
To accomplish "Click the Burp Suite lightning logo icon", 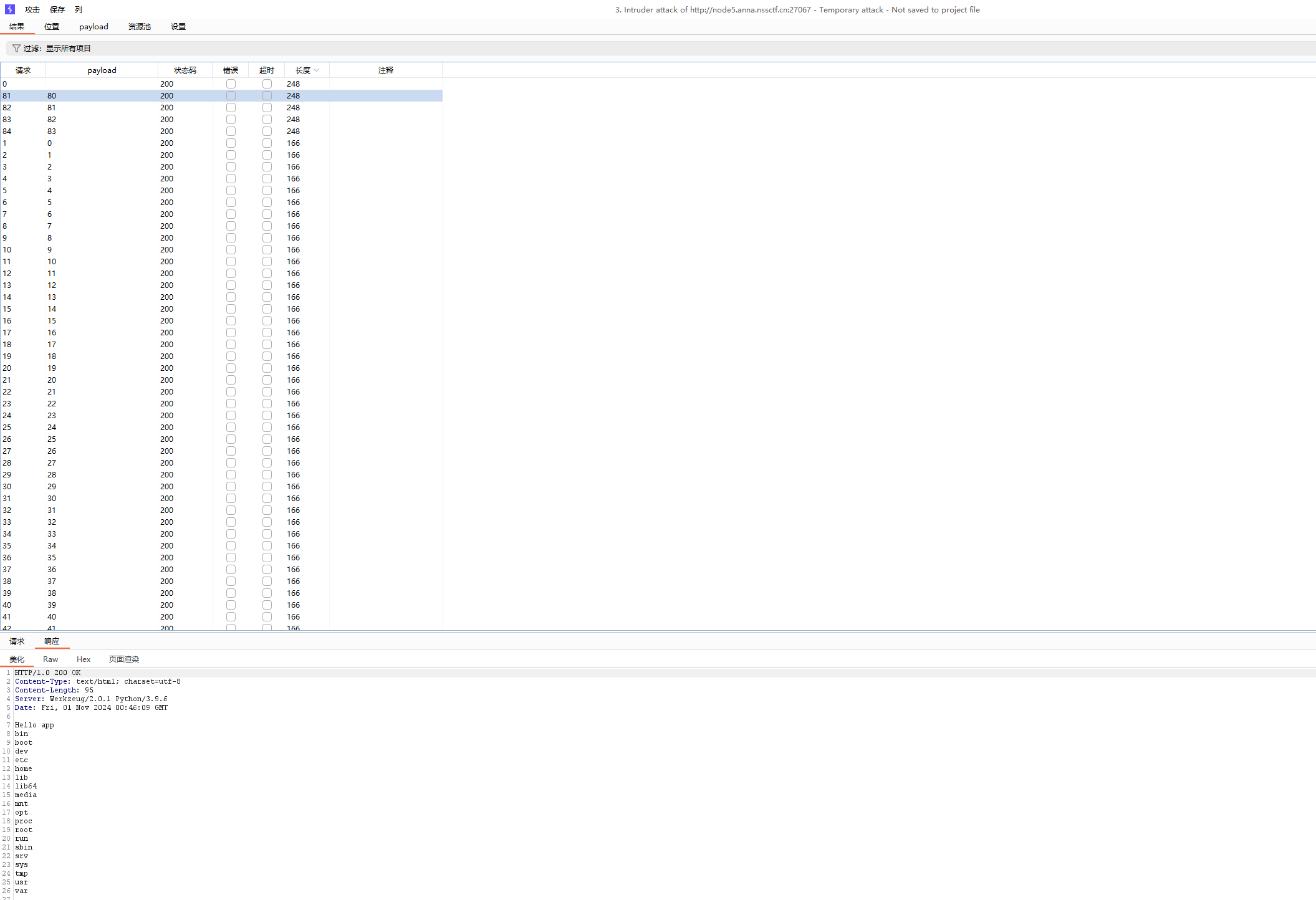I will [9, 9].
